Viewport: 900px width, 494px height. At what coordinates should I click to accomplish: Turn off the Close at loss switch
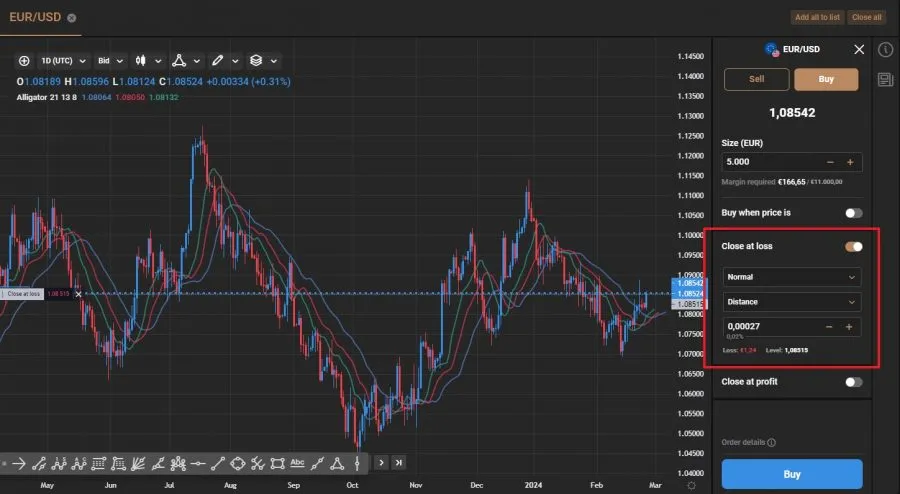point(854,247)
